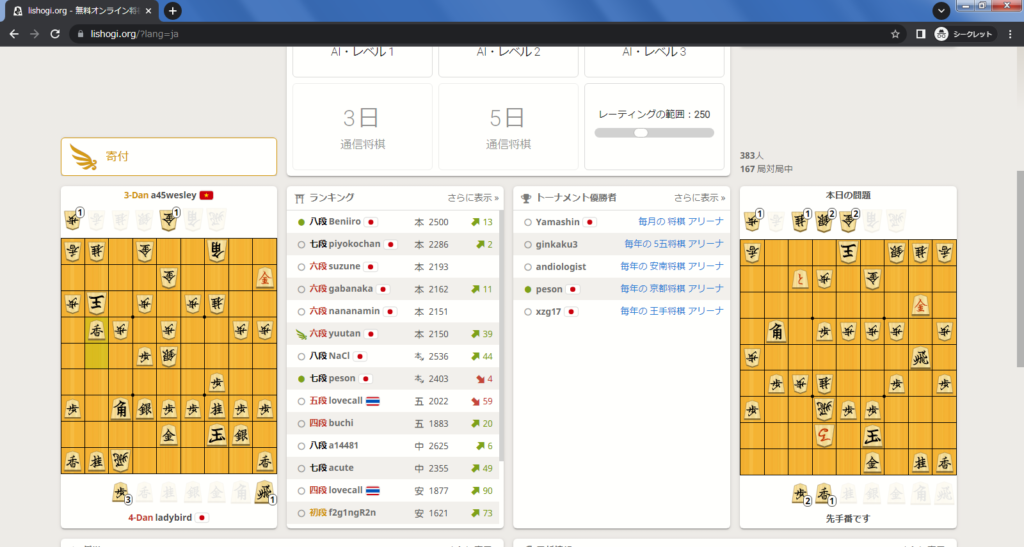Click yuutan's patron wing icon
Screen dimensions: 1024x547
pos(301,334)
